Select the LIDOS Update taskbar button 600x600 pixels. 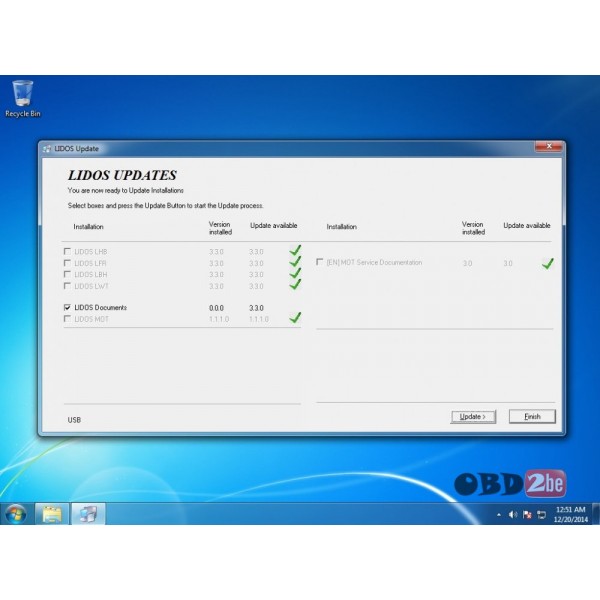(x=88, y=514)
